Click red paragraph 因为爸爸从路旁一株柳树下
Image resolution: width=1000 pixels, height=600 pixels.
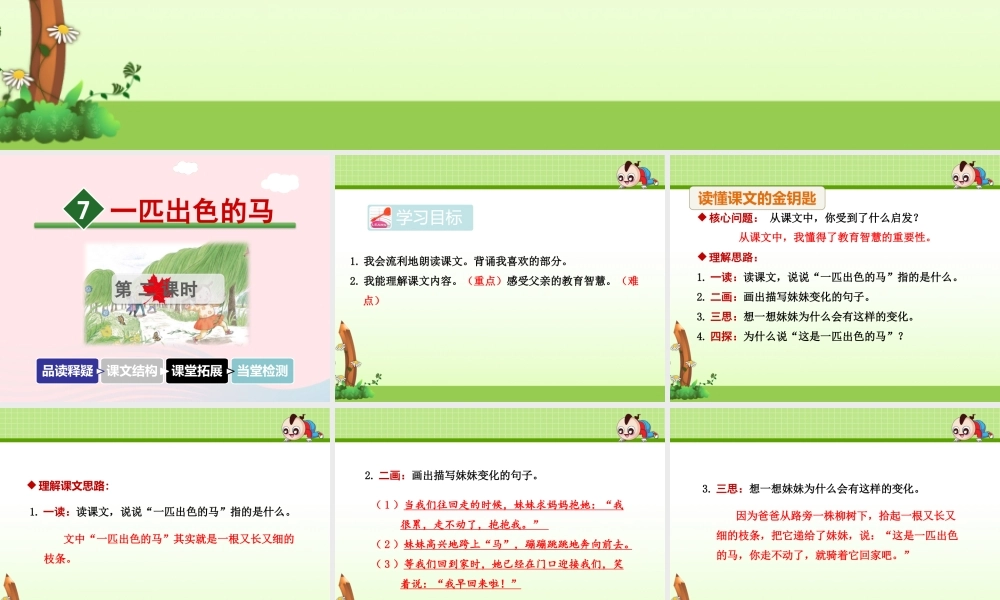[x=837, y=535]
